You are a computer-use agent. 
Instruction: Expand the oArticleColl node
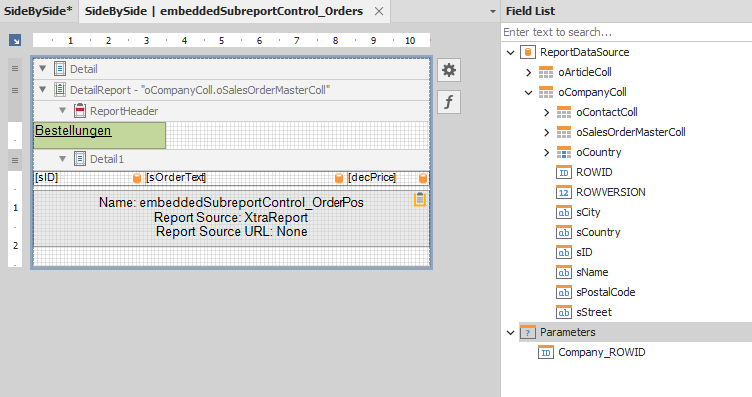click(x=529, y=72)
